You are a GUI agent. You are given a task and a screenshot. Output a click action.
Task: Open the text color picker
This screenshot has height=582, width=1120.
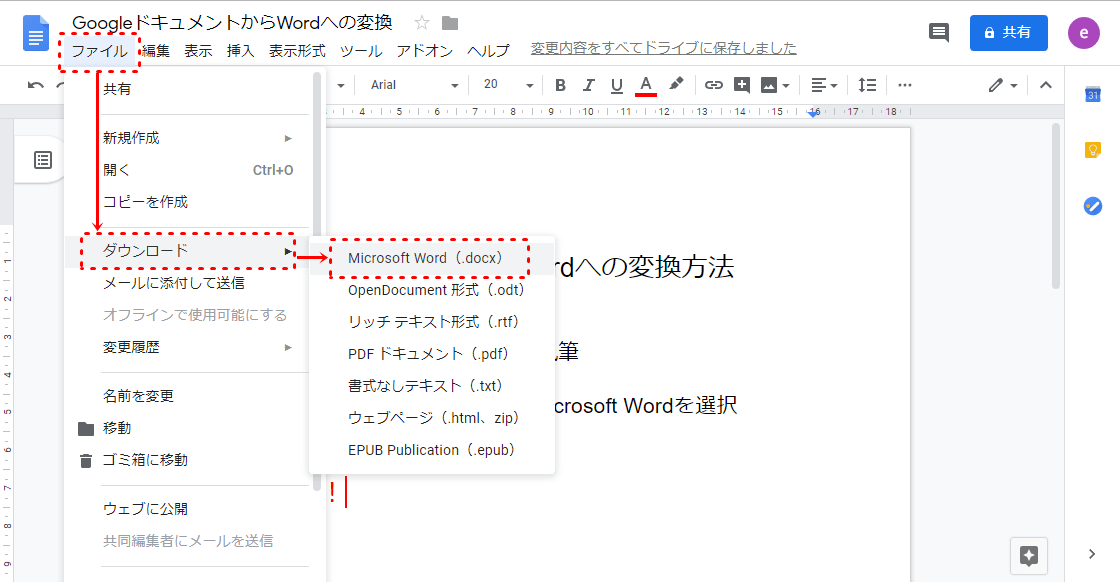646,85
